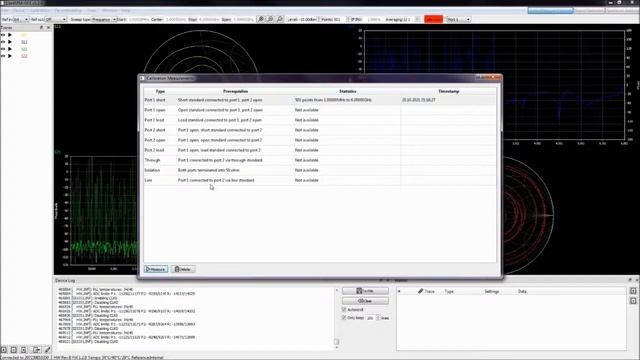The image size is (640, 360).
Task: Select the S12 trace name
Action: click(x=24, y=42)
